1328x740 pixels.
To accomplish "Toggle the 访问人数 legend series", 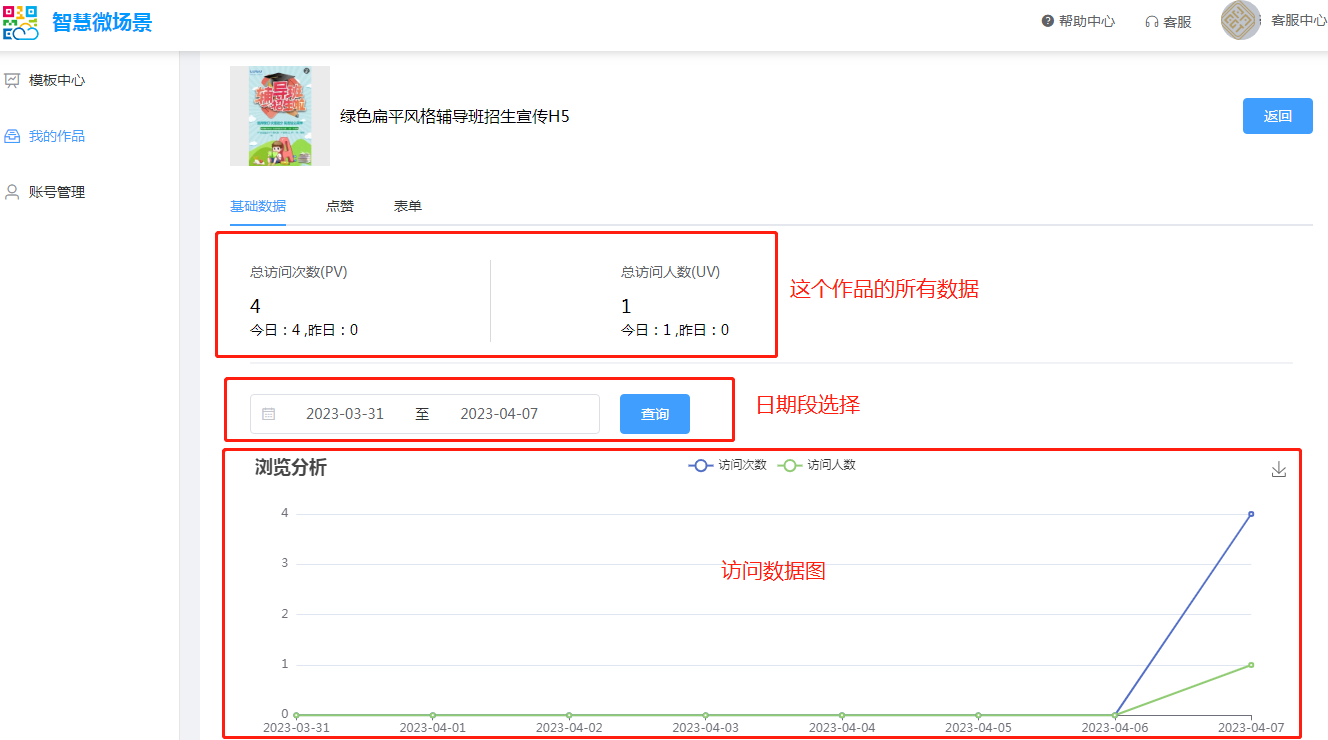I will point(817,465).
